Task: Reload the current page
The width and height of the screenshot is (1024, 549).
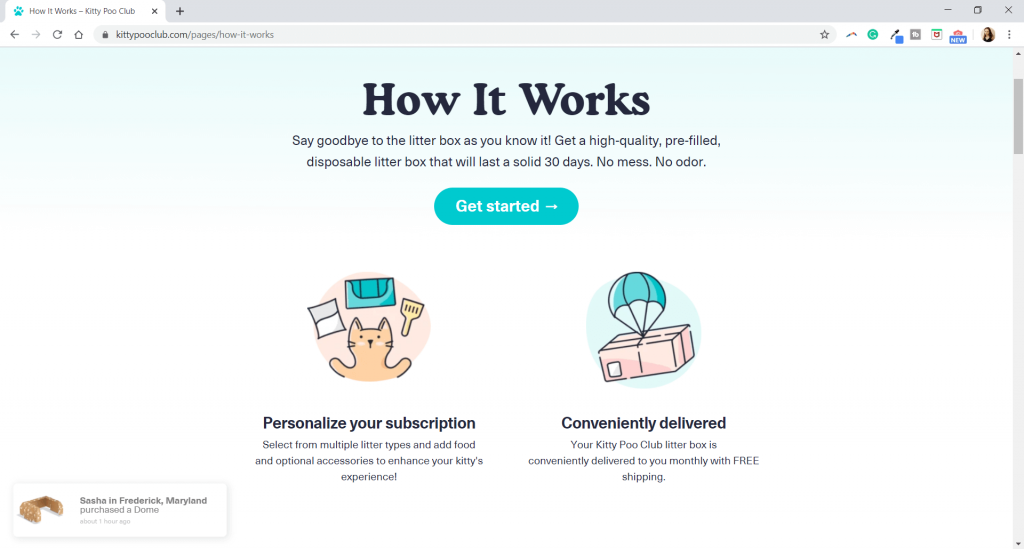Action: point(57,34)
